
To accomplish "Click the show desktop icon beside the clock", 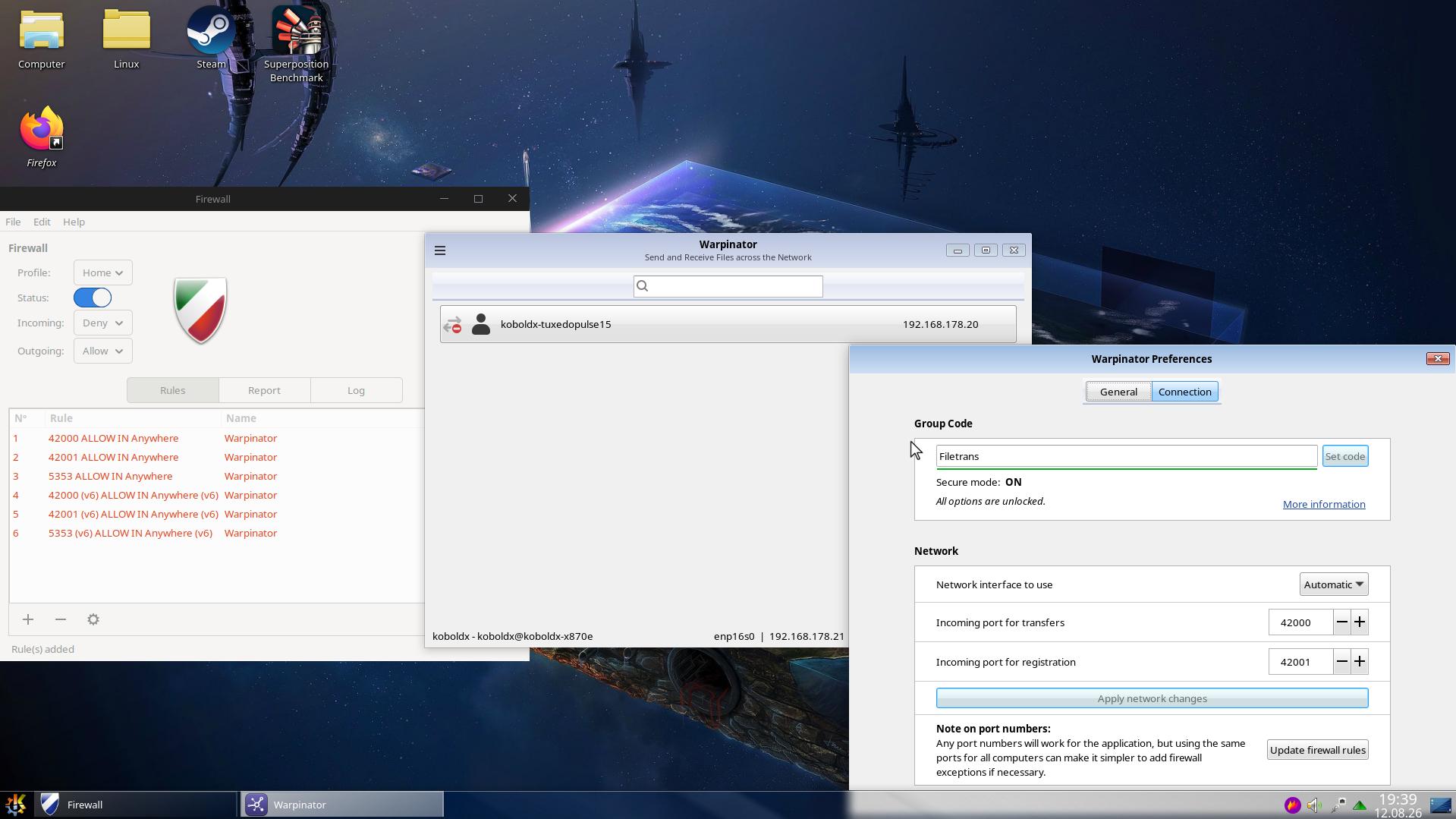I will point(1441,805).
